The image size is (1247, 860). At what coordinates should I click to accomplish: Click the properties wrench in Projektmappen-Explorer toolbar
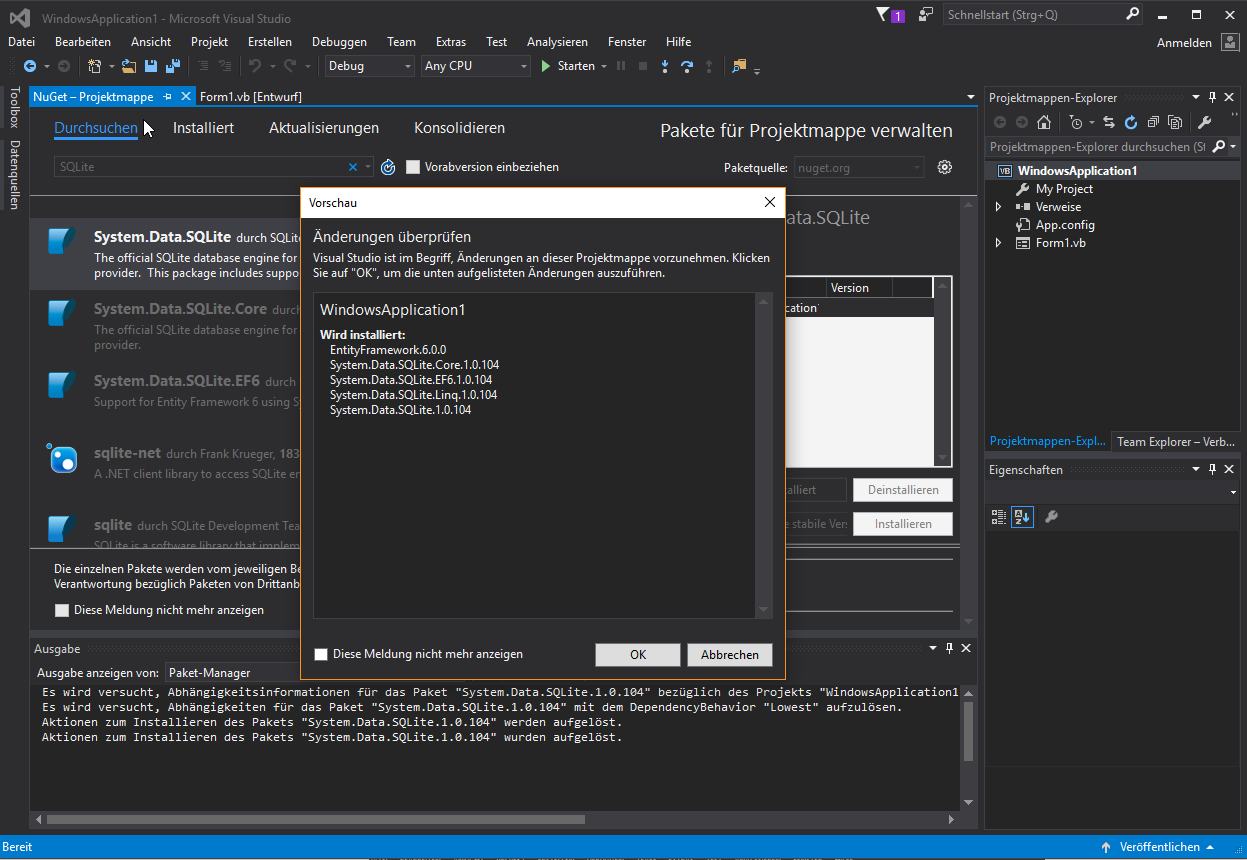1204,122
